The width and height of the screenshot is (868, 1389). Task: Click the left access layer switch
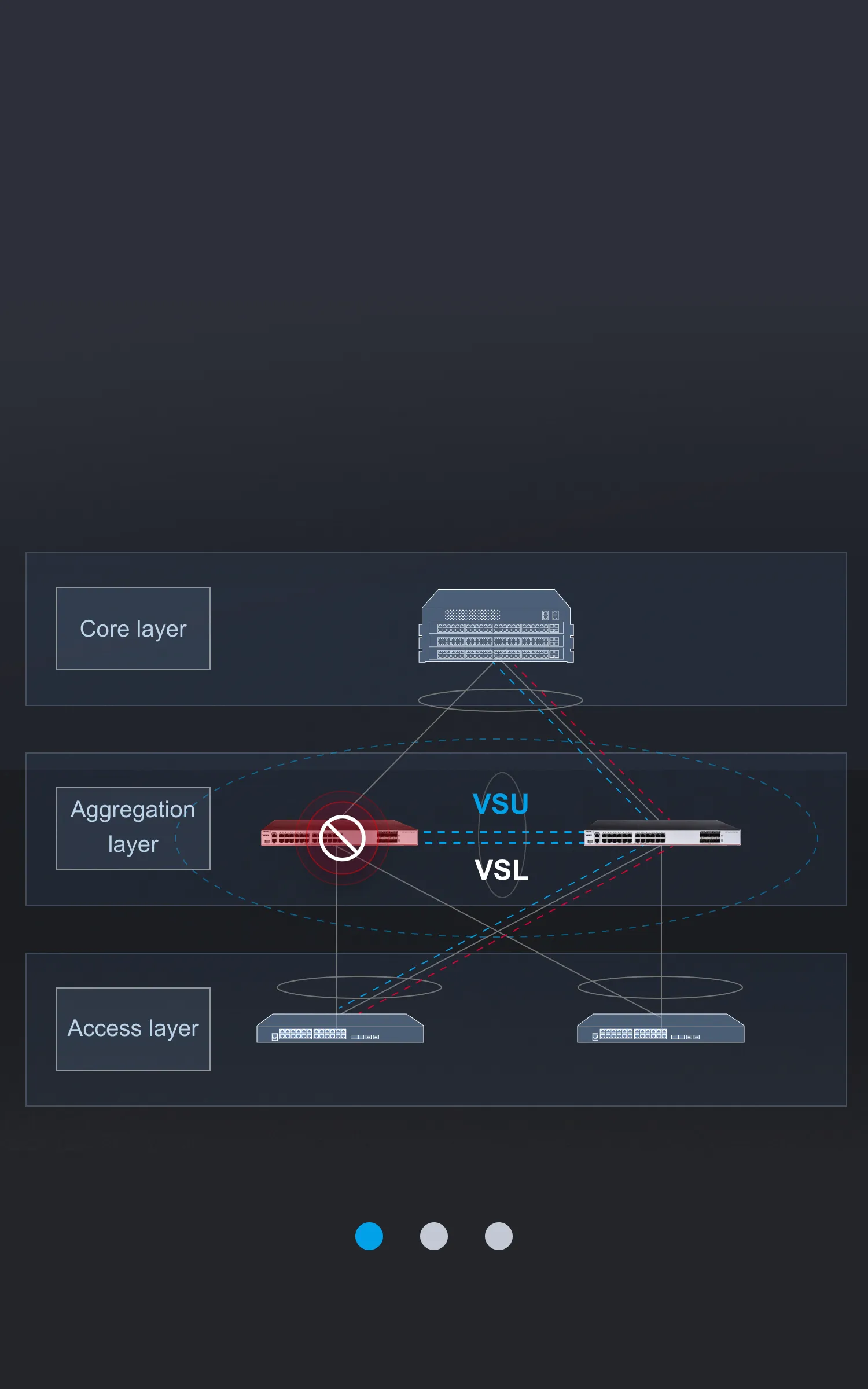click(x=340, y=1028)
